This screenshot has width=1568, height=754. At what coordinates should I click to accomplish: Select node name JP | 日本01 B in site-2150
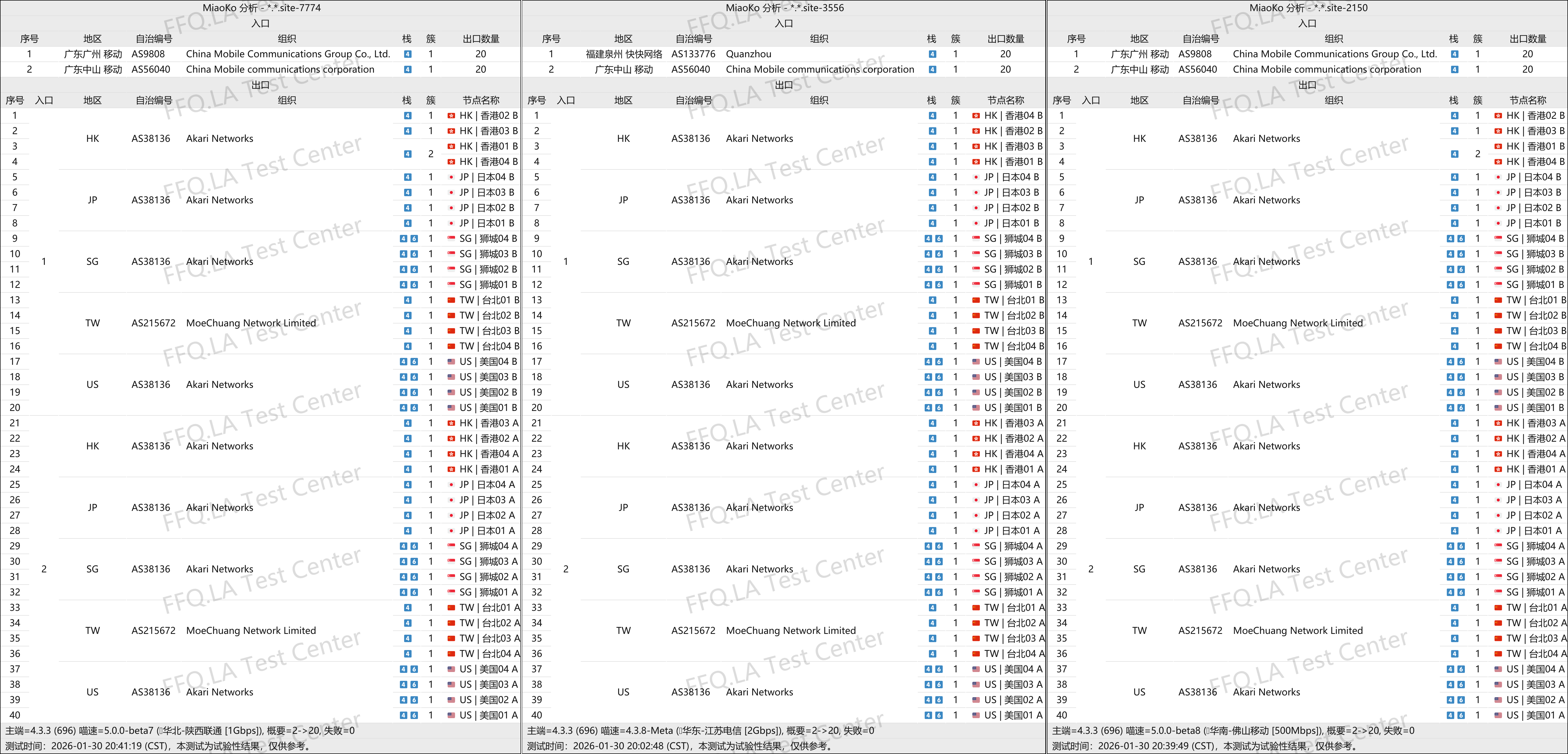click(x=1533, y=223)
